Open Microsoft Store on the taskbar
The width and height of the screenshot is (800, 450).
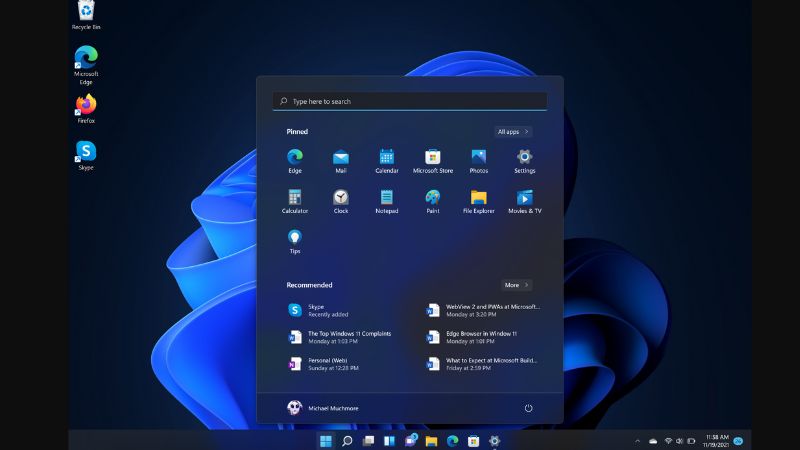click(473, 441)
